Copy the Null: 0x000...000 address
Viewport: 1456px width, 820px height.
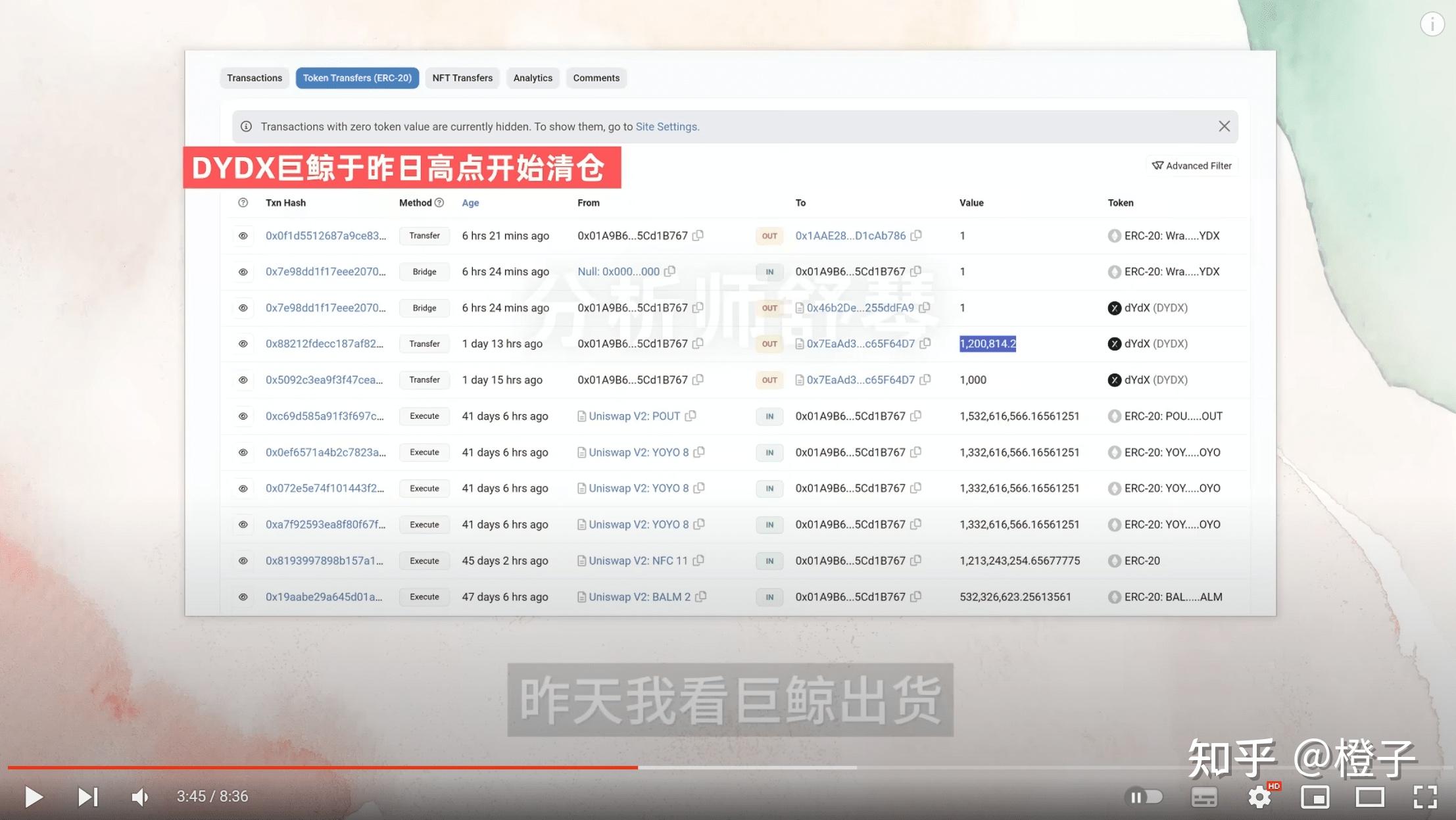click(669, 272)
